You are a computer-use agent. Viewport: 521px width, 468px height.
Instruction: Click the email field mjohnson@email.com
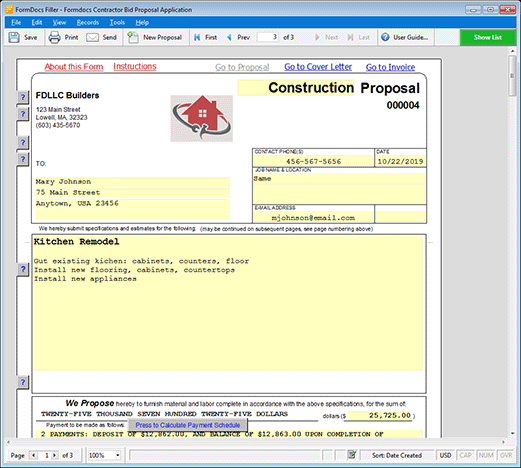click(313, 218)
